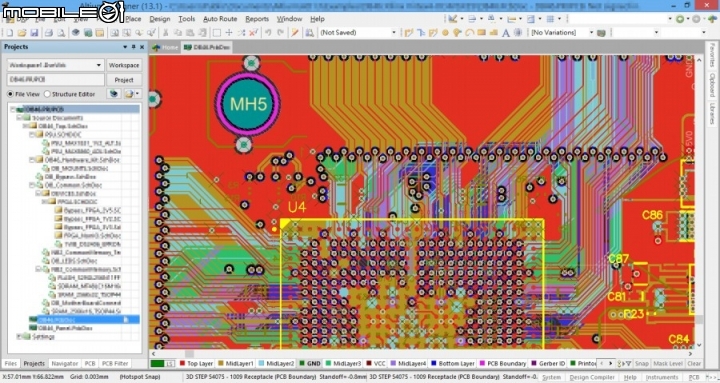Click the Interactive Routing tool icon
This screenshot has height=383, width=720.
(x=408, y=33)
